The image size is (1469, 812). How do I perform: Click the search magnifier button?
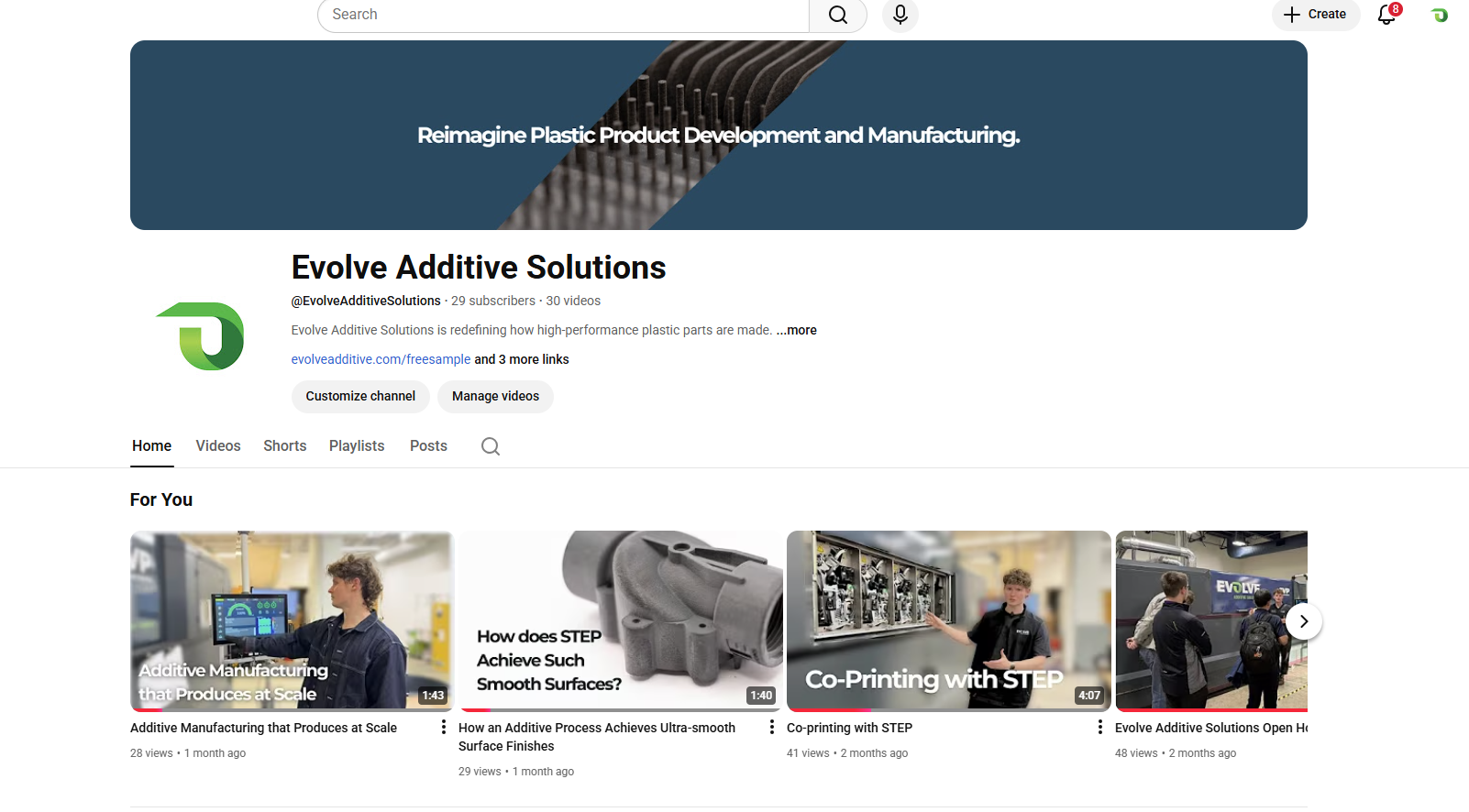click(x=838, y=15)
